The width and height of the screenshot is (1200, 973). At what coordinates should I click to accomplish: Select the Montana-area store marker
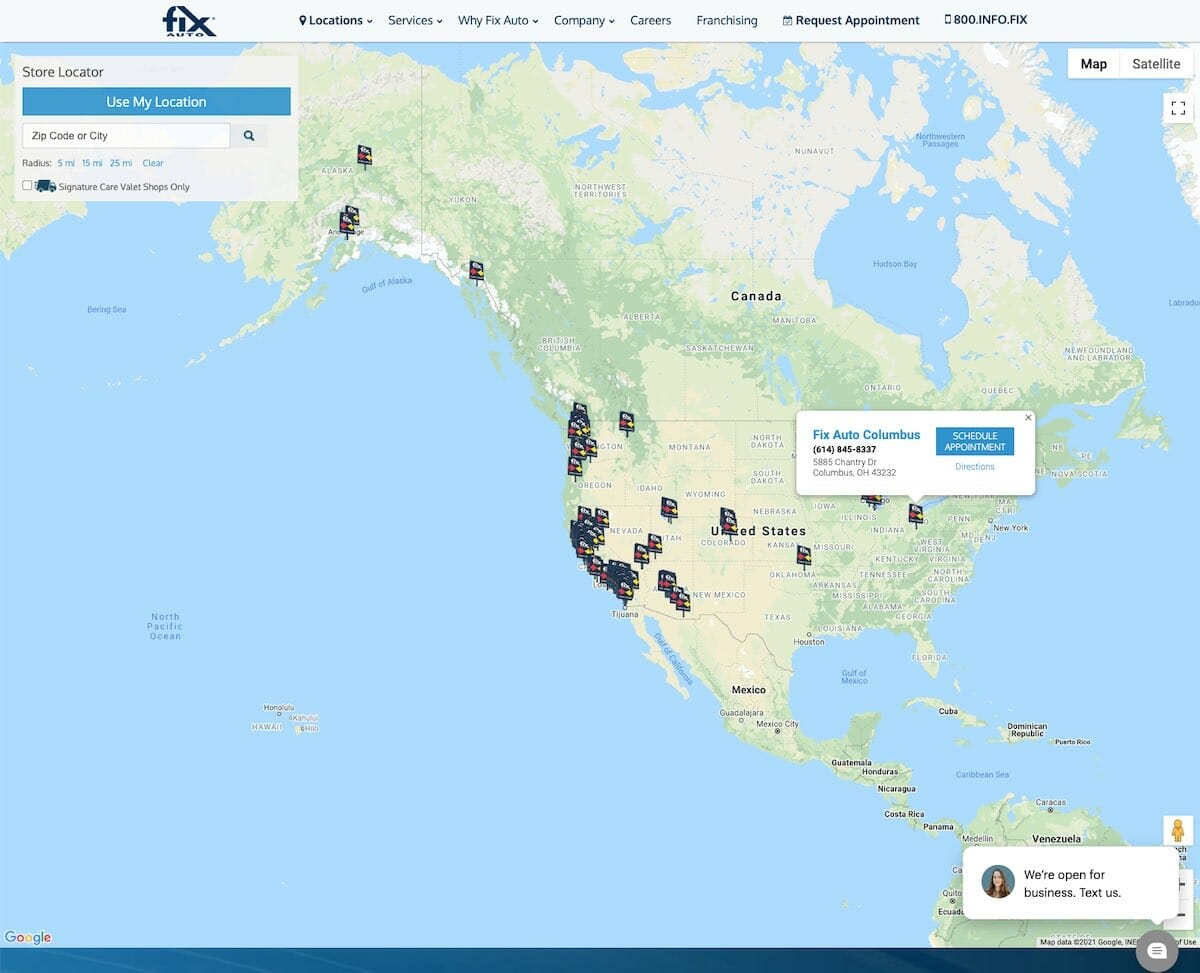click(626, 422)
